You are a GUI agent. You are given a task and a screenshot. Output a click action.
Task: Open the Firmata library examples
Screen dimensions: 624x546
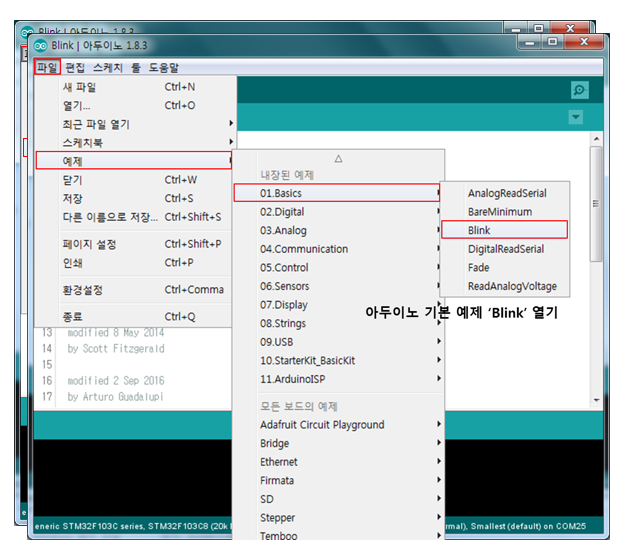(x=338, y=481)
